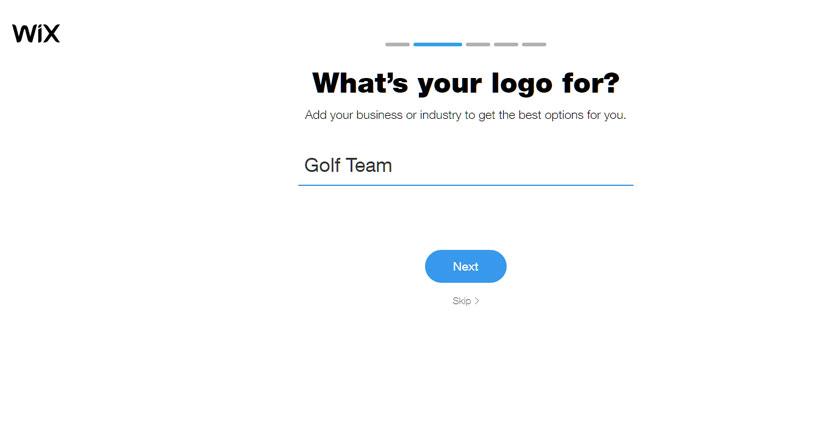Click the word "What's" in heading

point(360,83)
